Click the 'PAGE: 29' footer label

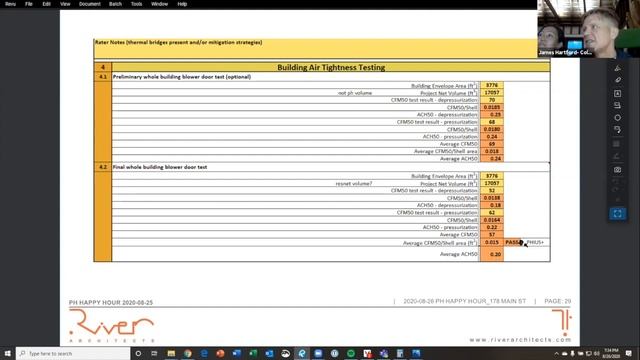point(557,301)
